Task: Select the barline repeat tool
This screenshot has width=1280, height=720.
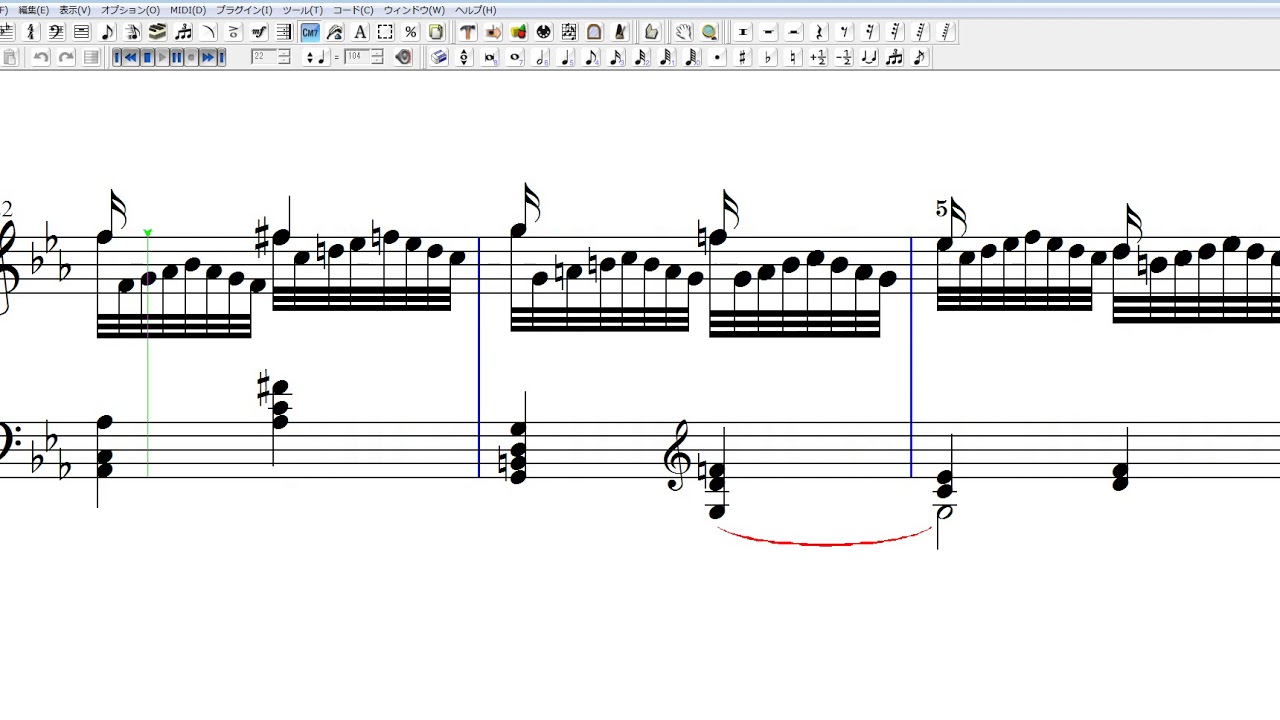Action: coord(284,32)
